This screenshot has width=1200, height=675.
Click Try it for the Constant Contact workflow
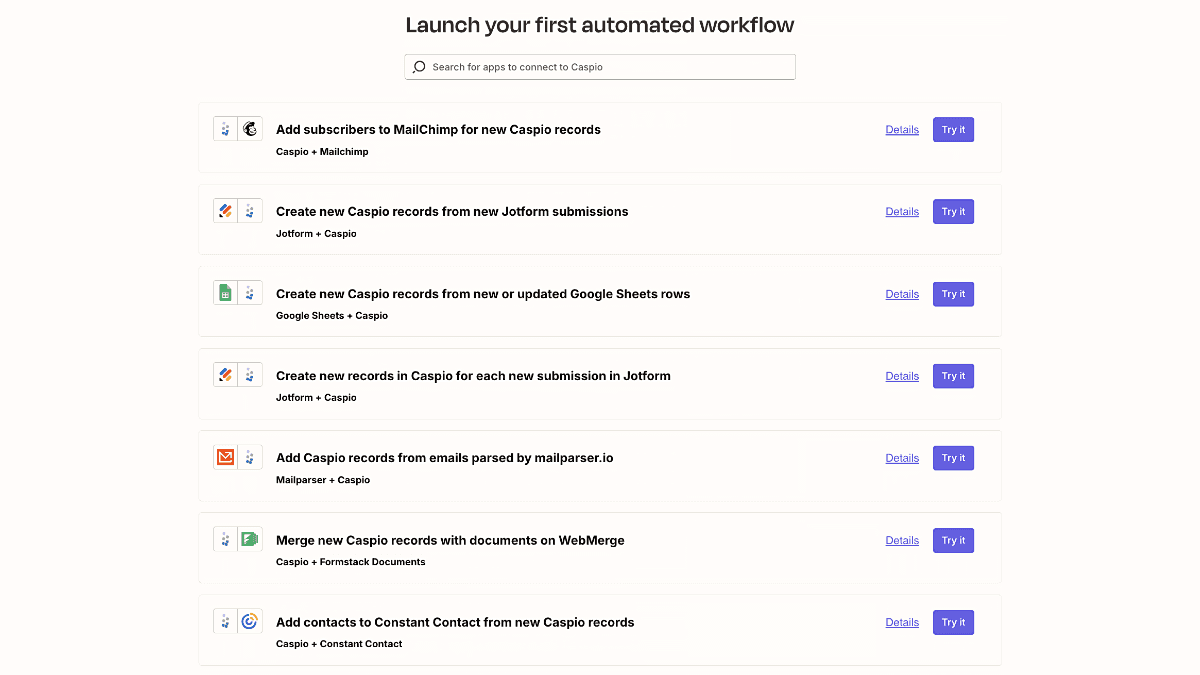(x=952, y=621)
